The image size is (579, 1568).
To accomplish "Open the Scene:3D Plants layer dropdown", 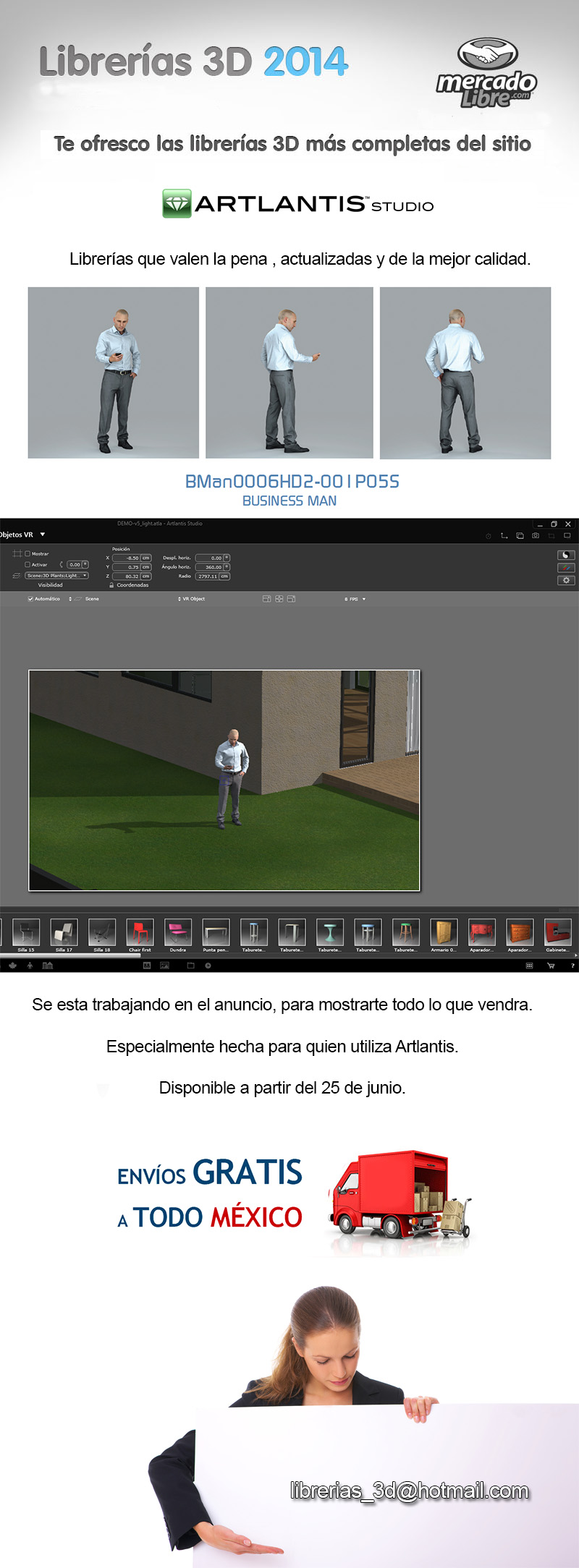I will pyautogui.click(x=56, y=576).
